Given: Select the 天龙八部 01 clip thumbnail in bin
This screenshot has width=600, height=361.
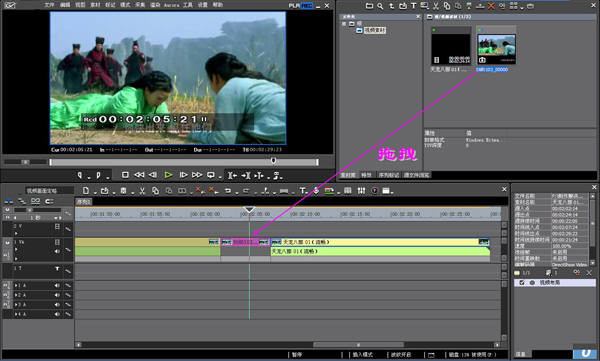Looking at the screenshot, I should (x=451, y=46).
